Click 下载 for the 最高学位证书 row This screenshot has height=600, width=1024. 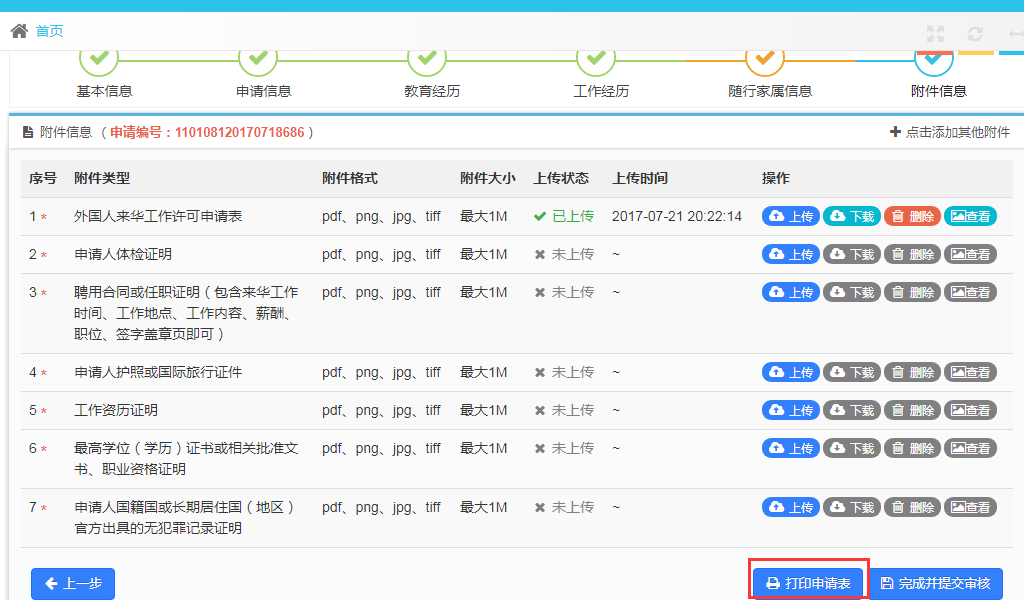[852, 448]
